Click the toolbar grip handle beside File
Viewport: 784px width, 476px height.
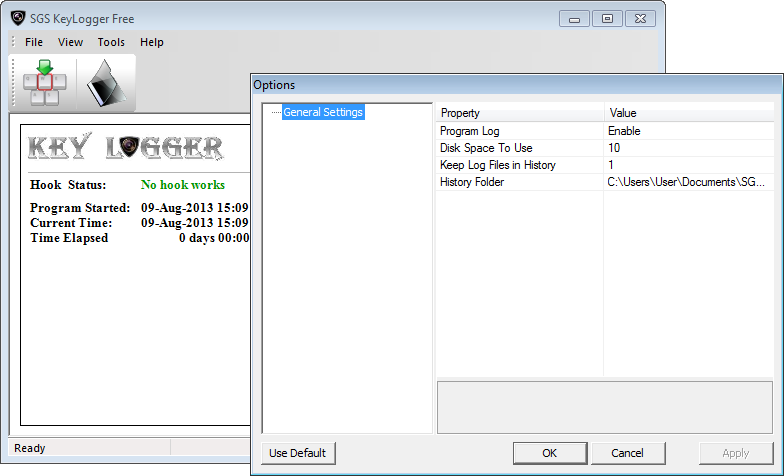(x=14, y=42)
